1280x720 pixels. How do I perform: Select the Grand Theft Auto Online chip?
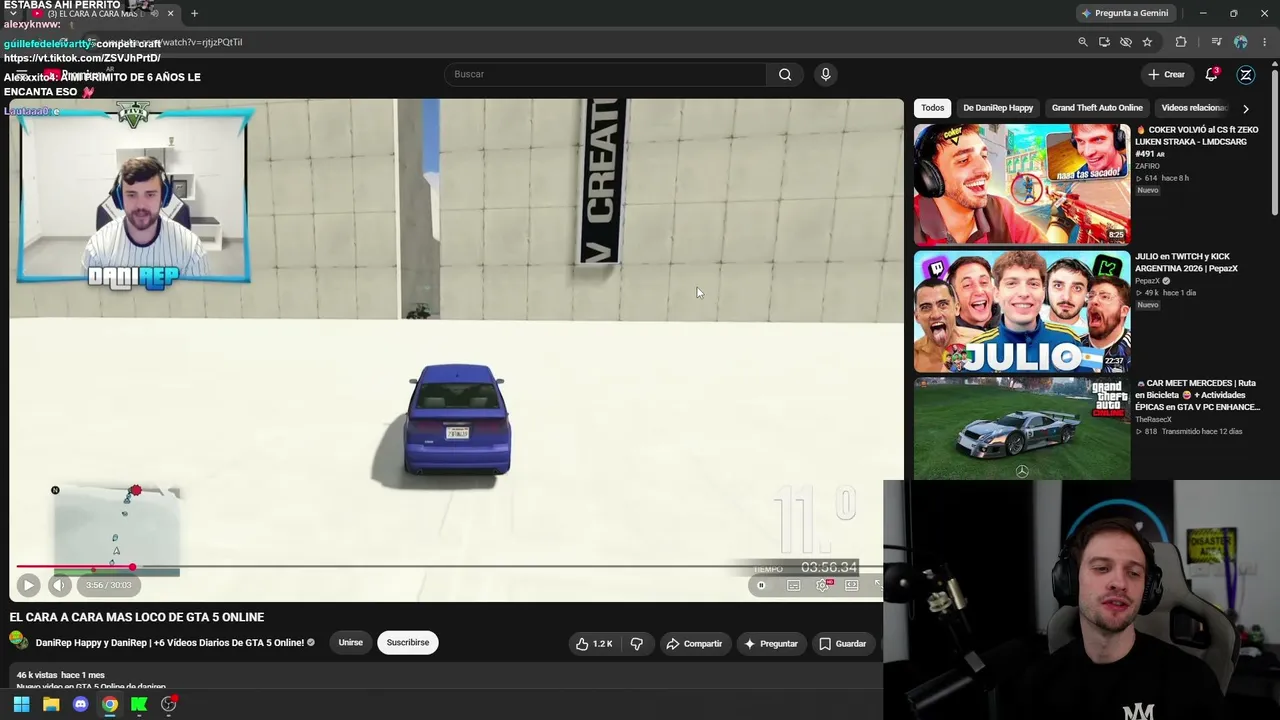coord(1097,108)
